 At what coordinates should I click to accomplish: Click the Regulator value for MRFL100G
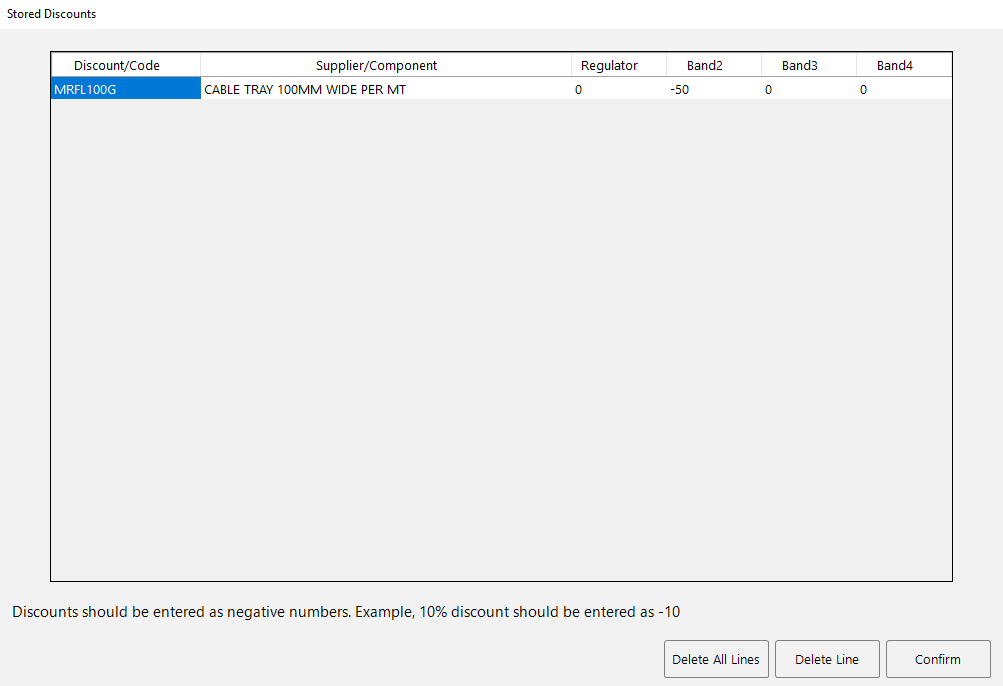coord(578,89)
